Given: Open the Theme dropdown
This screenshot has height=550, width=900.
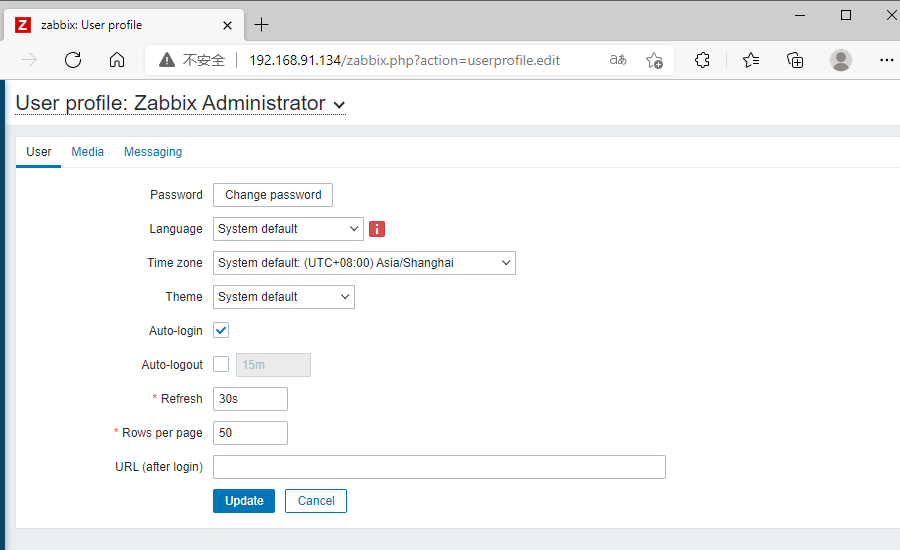Looking at the screenshot, I should coord(284,297).
